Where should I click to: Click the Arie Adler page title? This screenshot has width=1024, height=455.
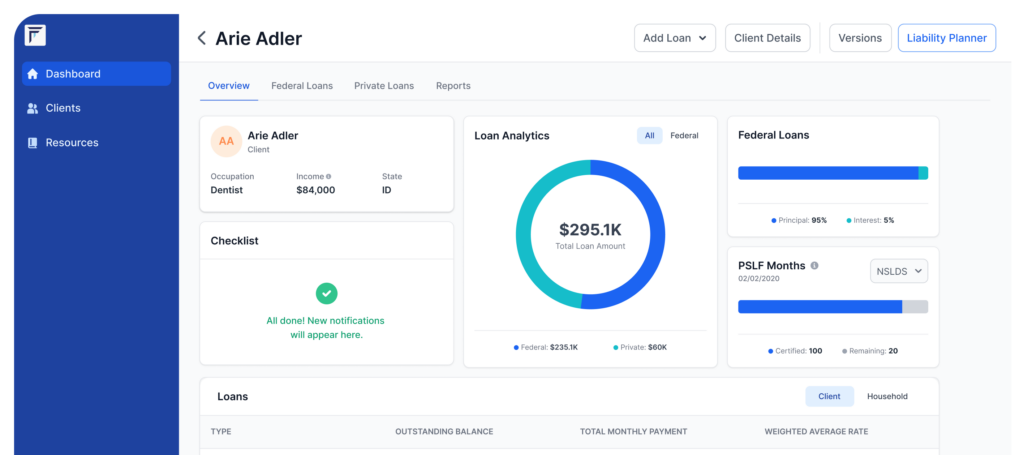click(259, 39)
